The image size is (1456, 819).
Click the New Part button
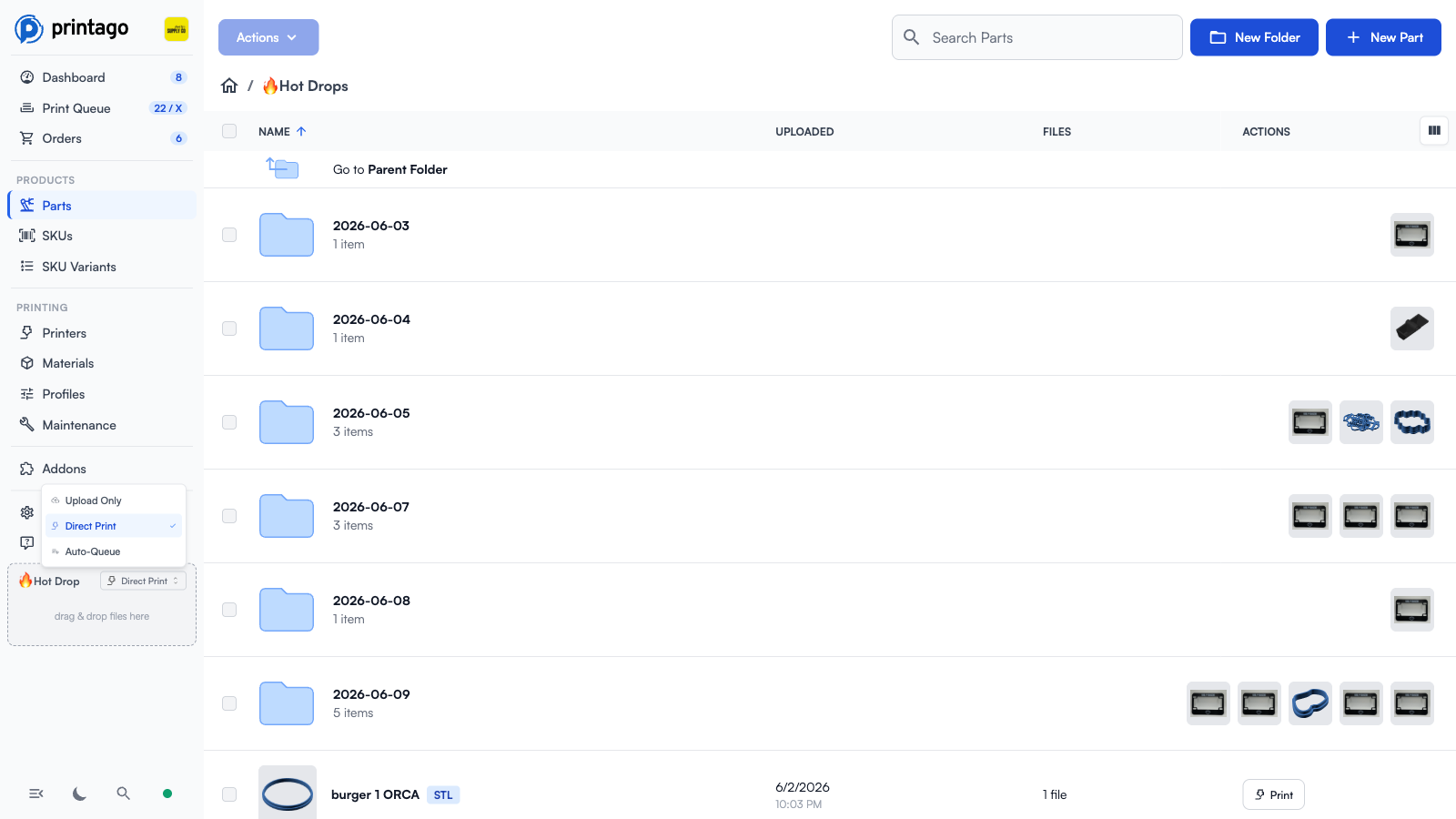(x=1383, y=37)
